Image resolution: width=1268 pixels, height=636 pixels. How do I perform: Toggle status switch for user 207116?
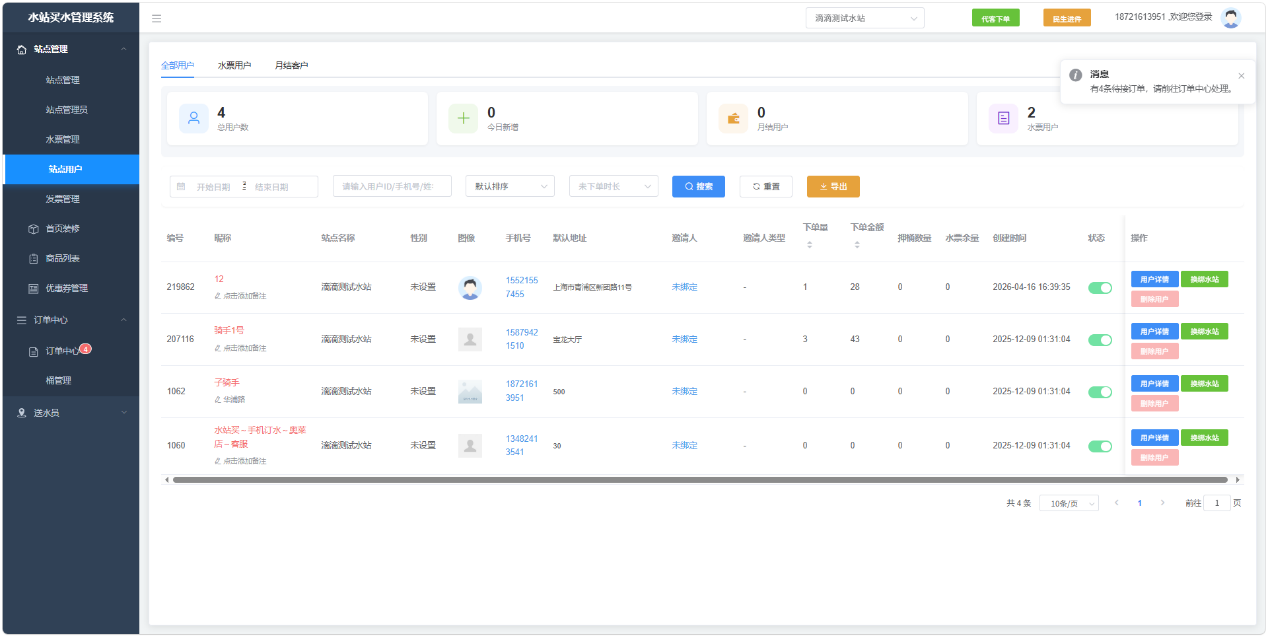coord(1100,340)
